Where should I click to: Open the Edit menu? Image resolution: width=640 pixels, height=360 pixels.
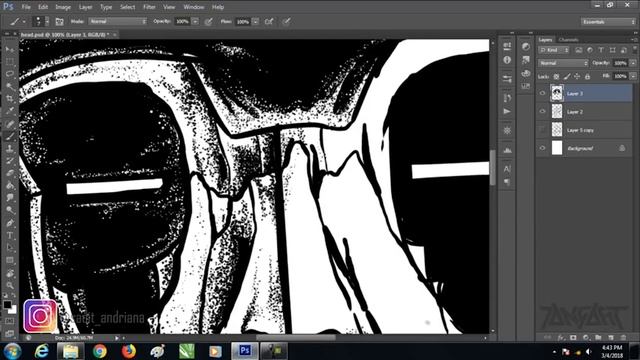(42, 7)
